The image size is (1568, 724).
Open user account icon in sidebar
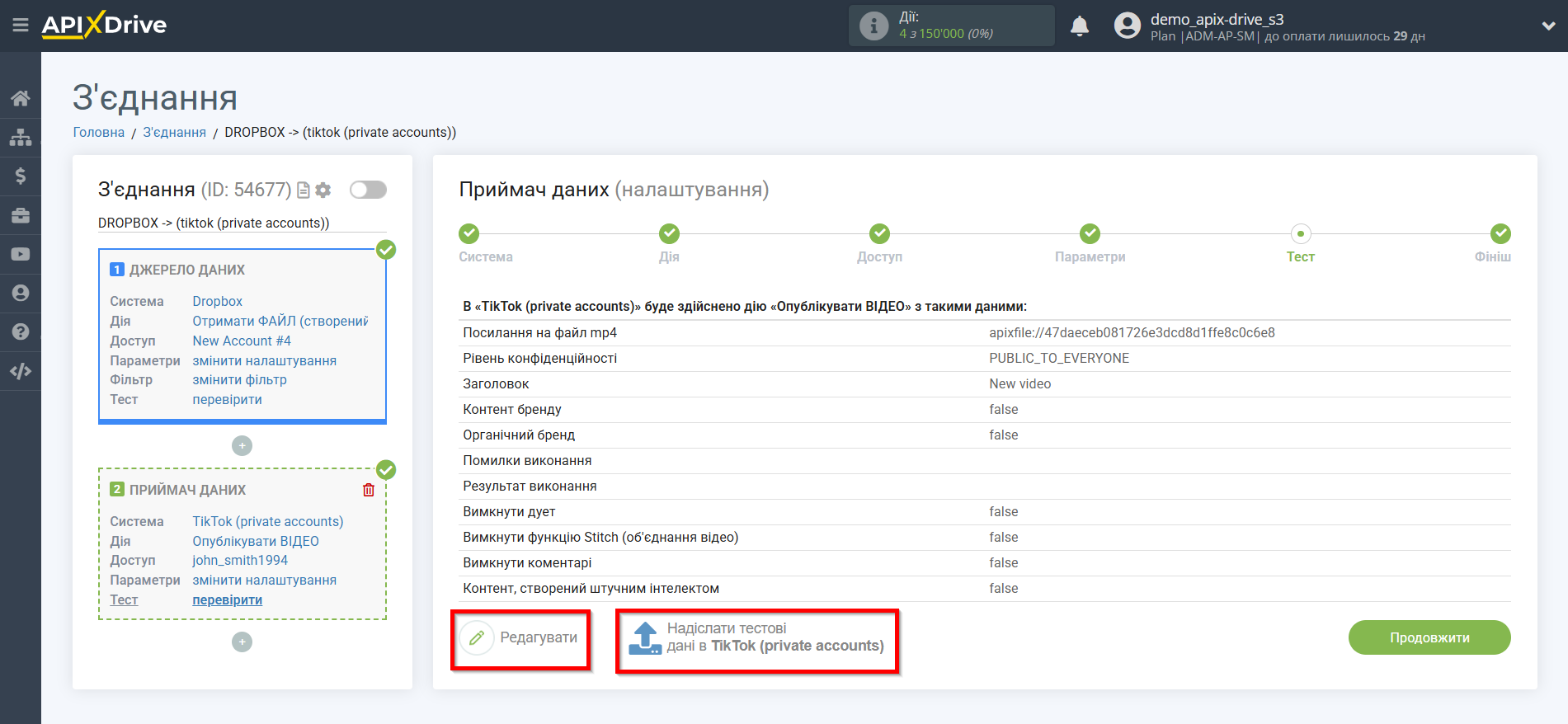pyautogui.click(x=21, y=293)
